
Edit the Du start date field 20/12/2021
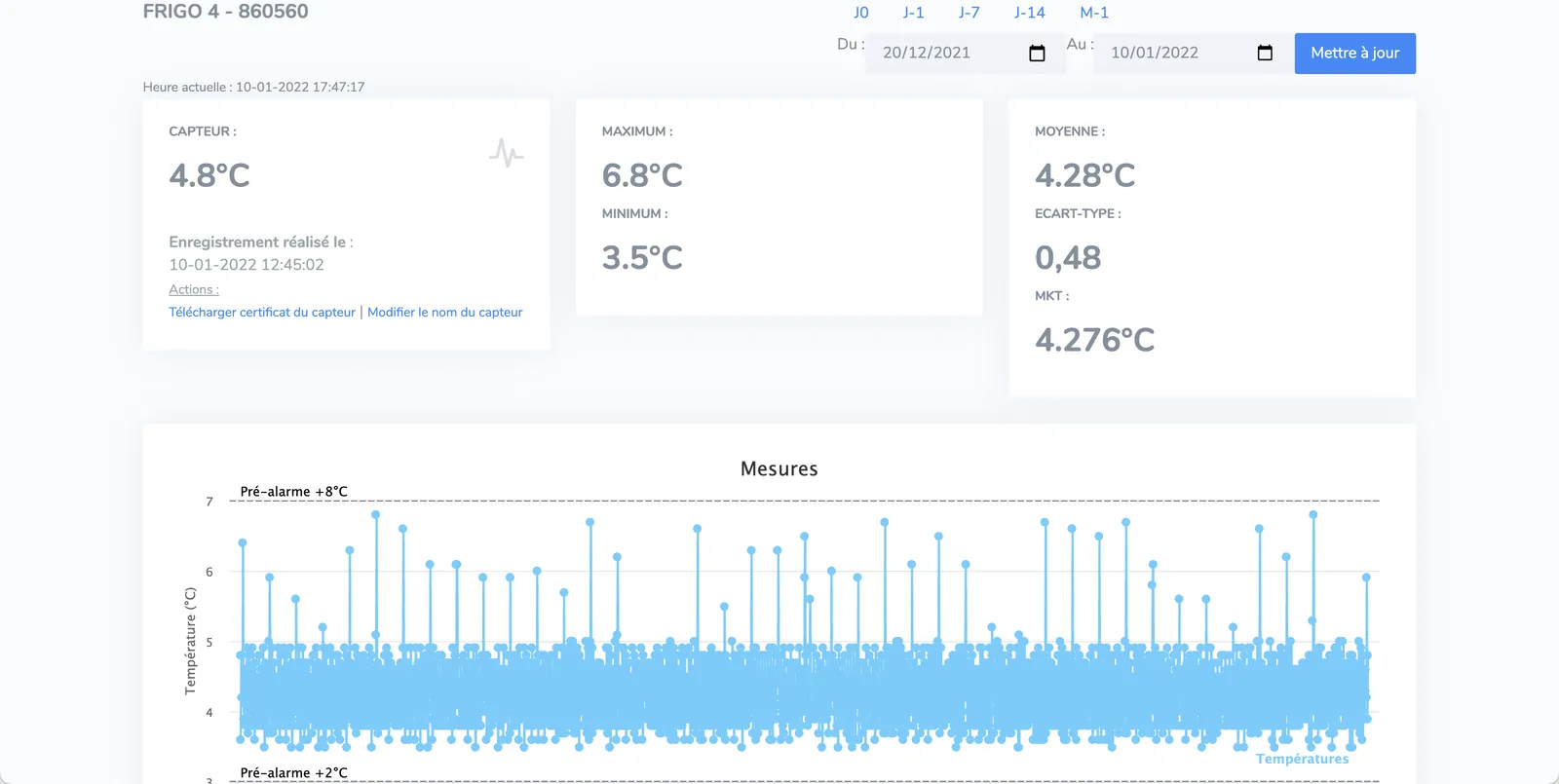pos(965,53)
